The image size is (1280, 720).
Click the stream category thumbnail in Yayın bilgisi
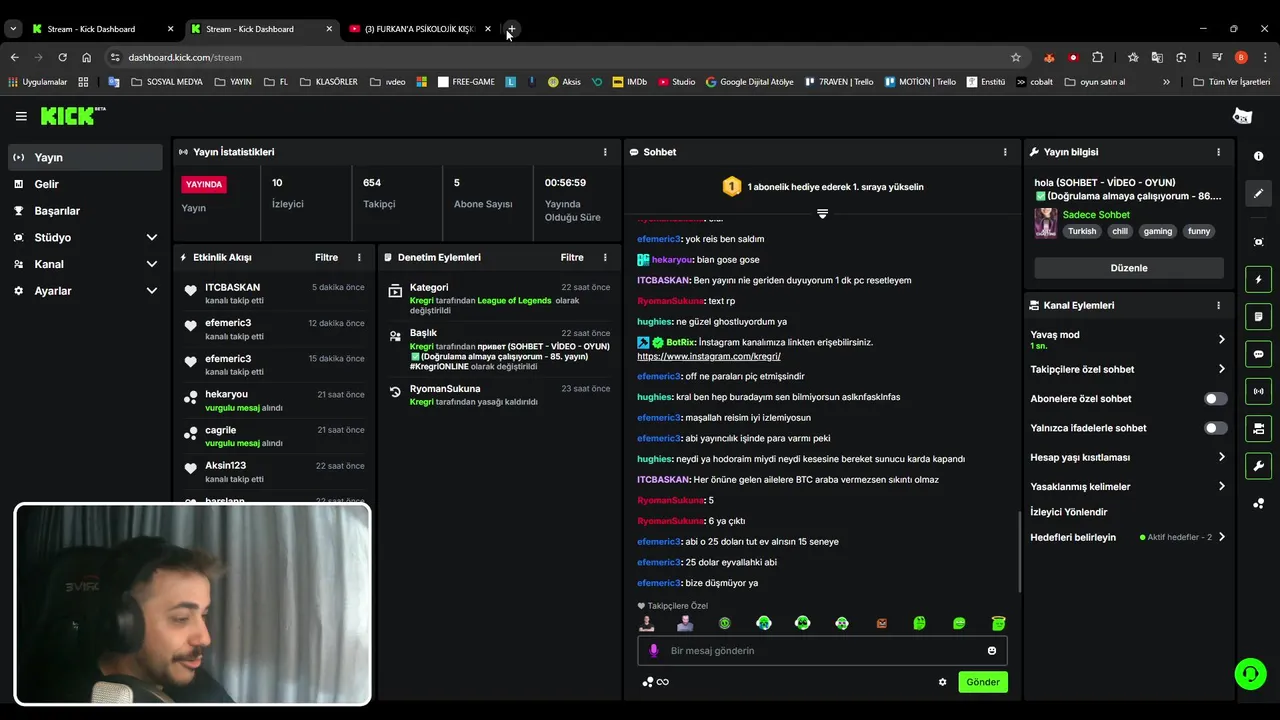click(x=1046, y=223)
